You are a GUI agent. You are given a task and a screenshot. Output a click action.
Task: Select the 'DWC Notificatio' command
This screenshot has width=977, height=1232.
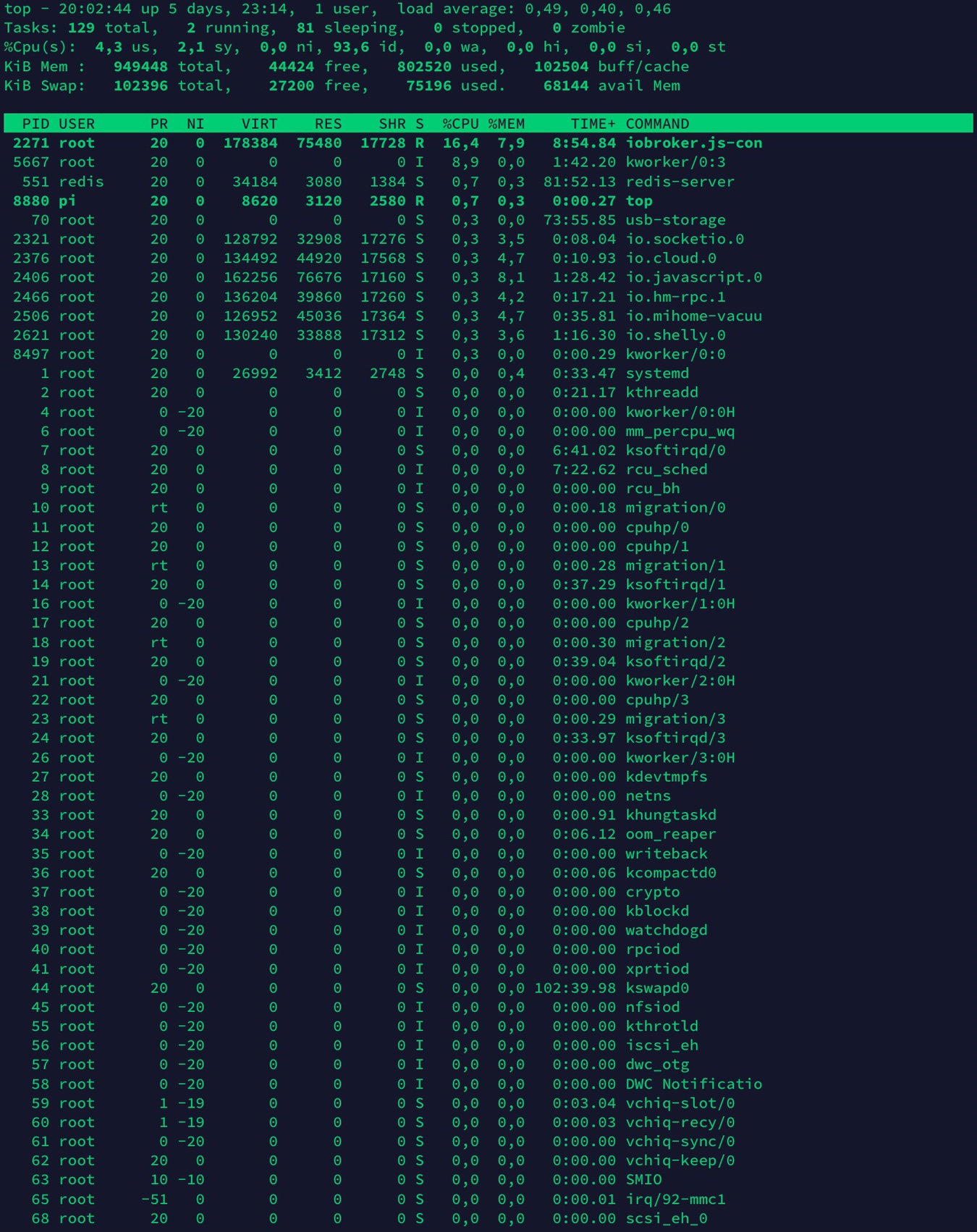tap(694, 1084)
